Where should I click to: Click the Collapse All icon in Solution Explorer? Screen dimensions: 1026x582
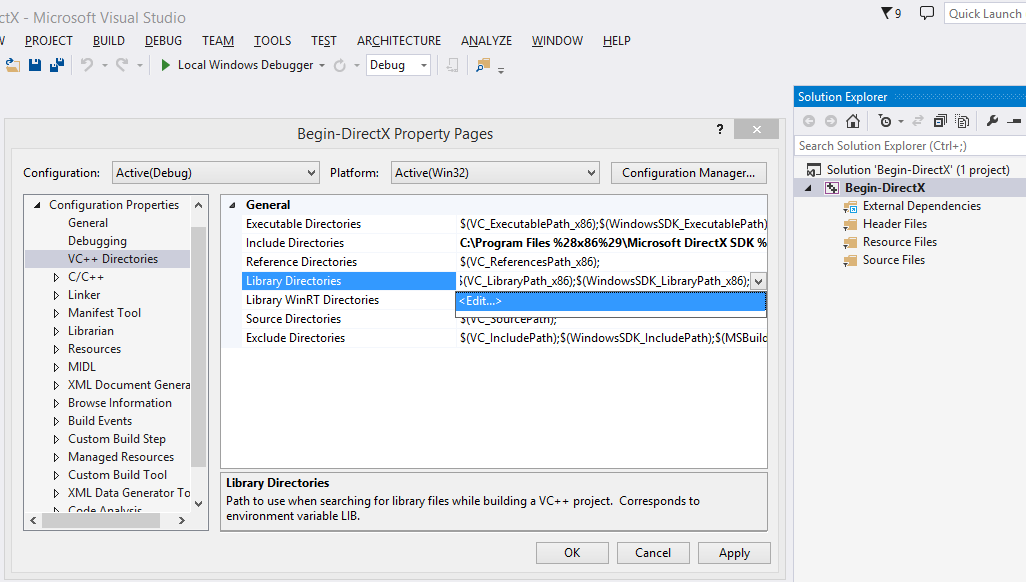pos(940,121)
